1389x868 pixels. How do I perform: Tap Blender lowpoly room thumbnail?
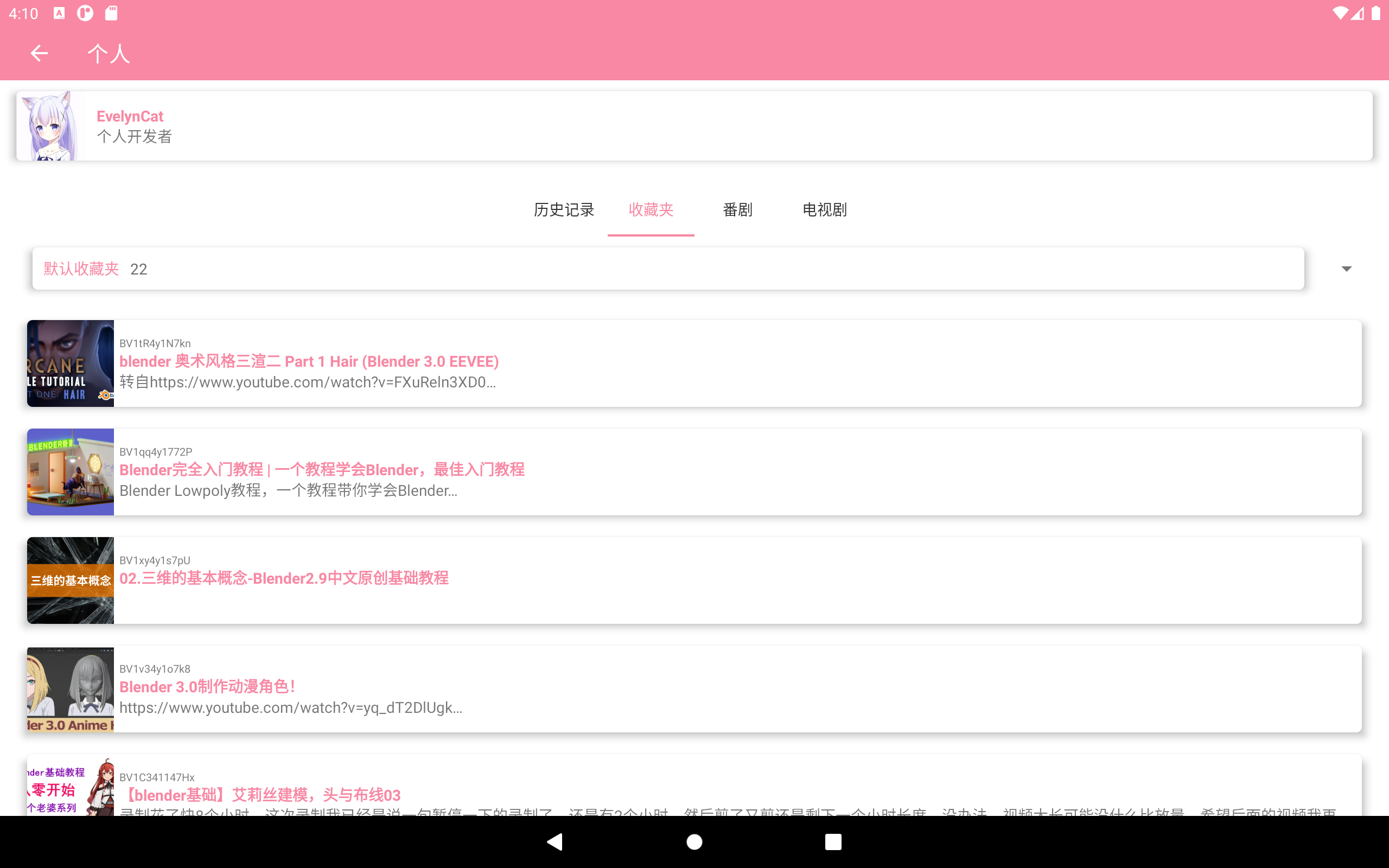pyautogui.click(x=71, y=472)
